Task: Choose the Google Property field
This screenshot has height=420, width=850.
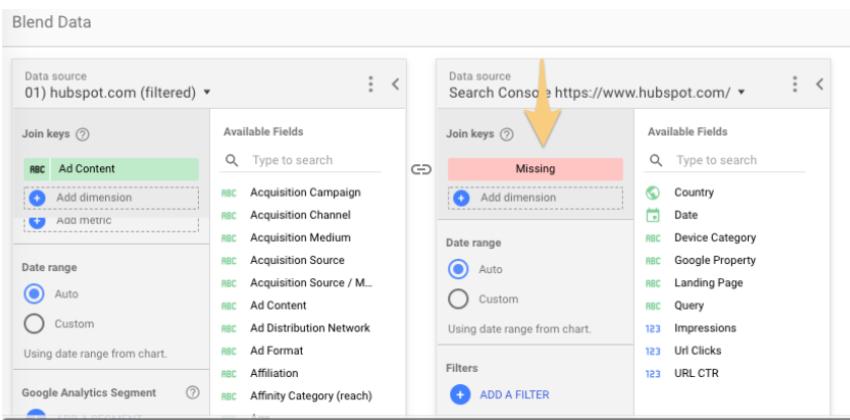Action: (x=715, y=261)
